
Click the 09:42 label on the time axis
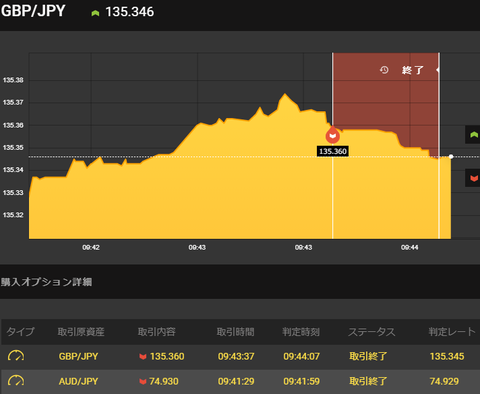pyautogui.click(x=91, y=247)
